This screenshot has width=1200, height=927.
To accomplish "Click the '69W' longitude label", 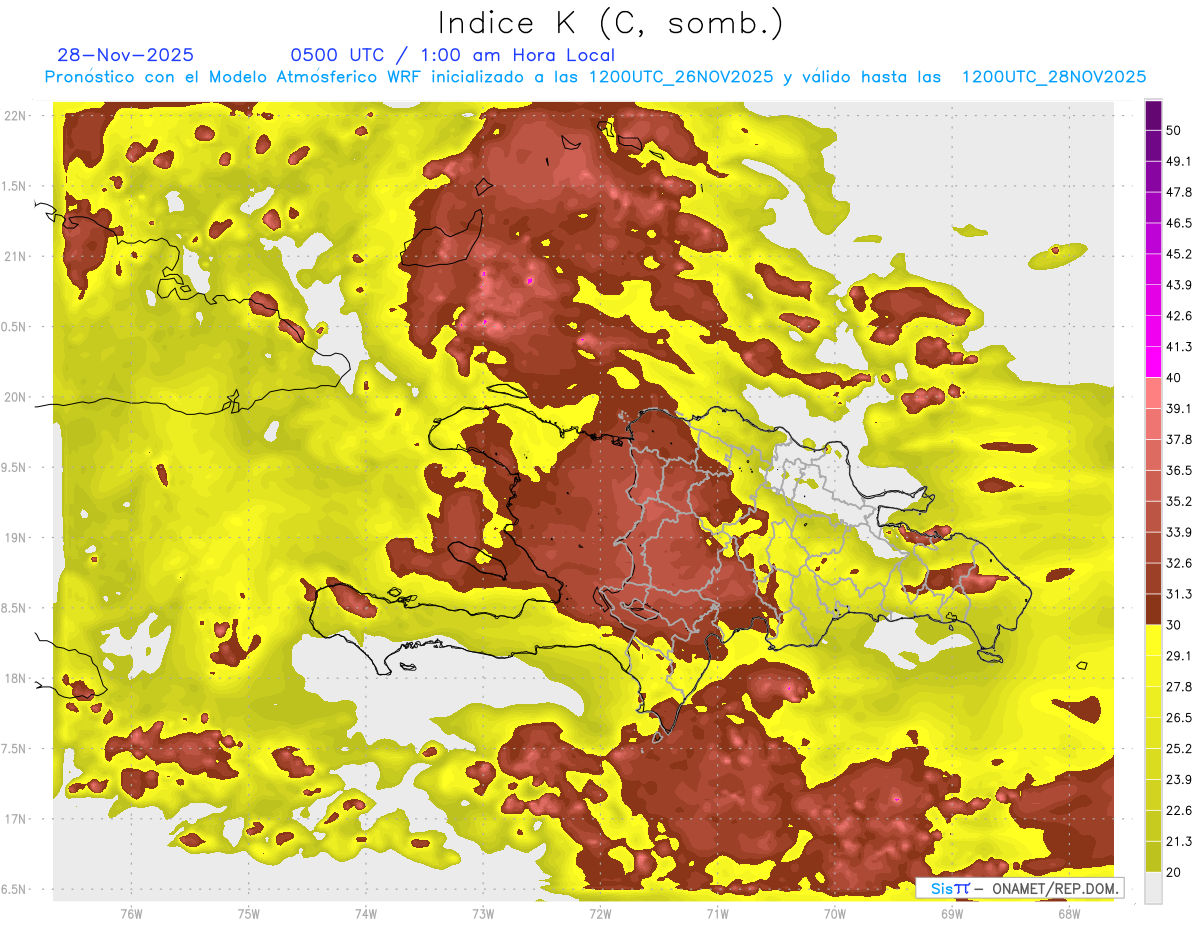I will coord(952,912).
